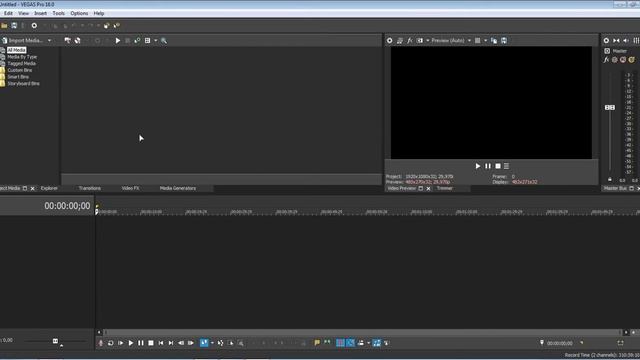Image resolution: width=640 pixels, height=360 pixels.
Task: Click the Record microphone button in transport
Action: point(100,343)
